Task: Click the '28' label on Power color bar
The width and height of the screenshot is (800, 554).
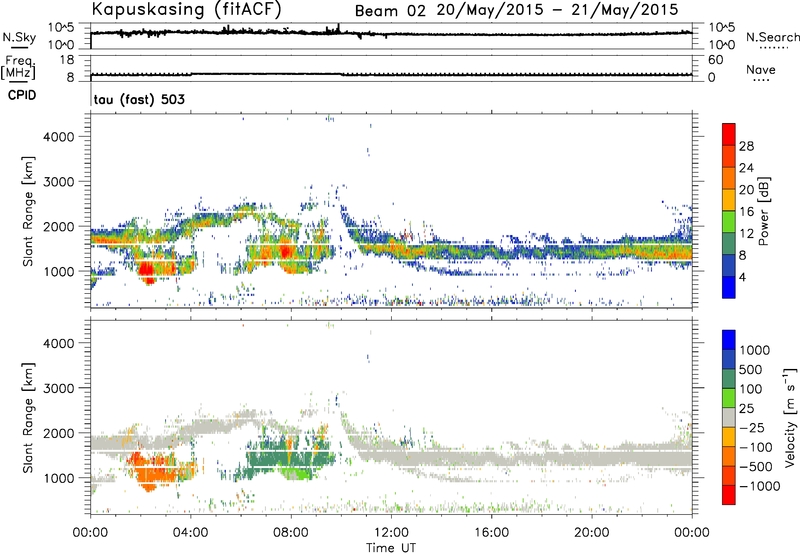Action: (x=746, y=146)
